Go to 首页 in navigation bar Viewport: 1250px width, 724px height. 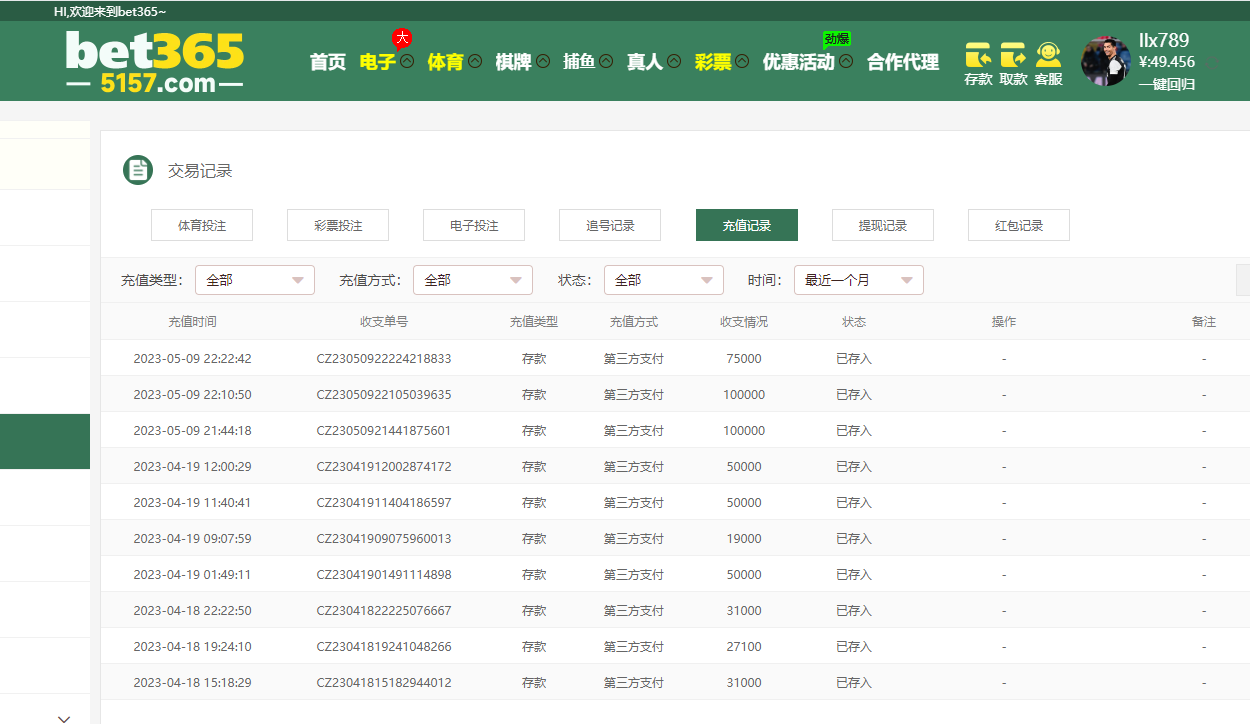tap(327, 62)
